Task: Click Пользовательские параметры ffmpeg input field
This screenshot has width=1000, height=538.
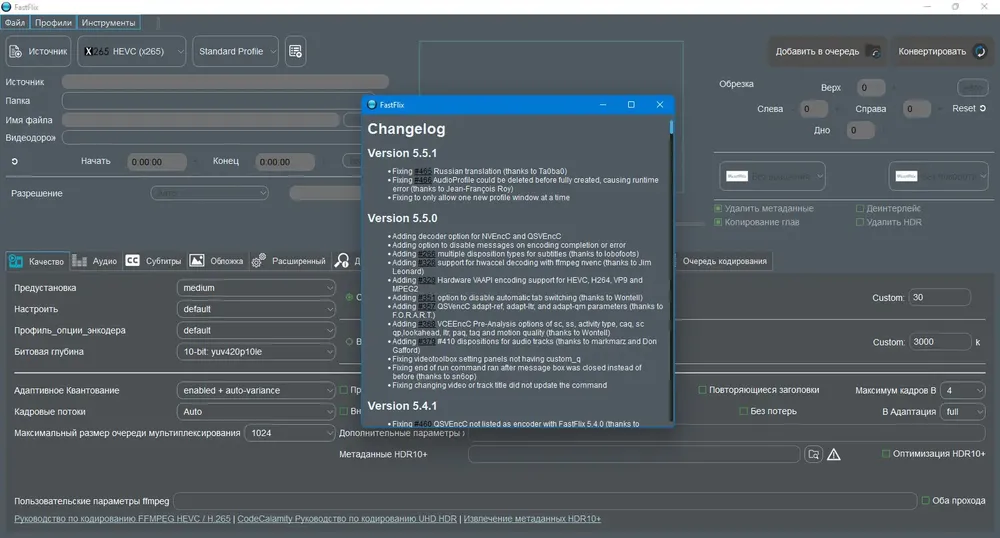Action: pos(545,501)
